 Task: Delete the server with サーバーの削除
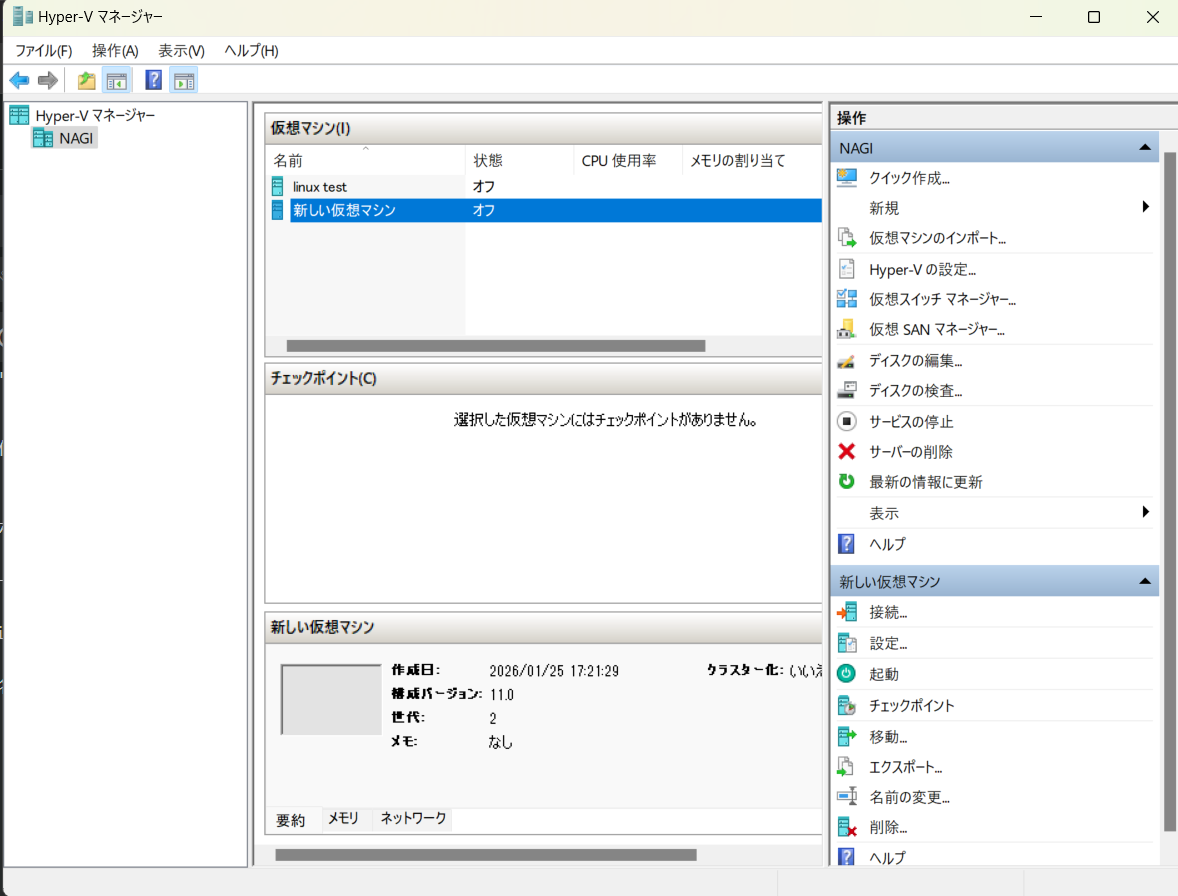coord(912,451)
